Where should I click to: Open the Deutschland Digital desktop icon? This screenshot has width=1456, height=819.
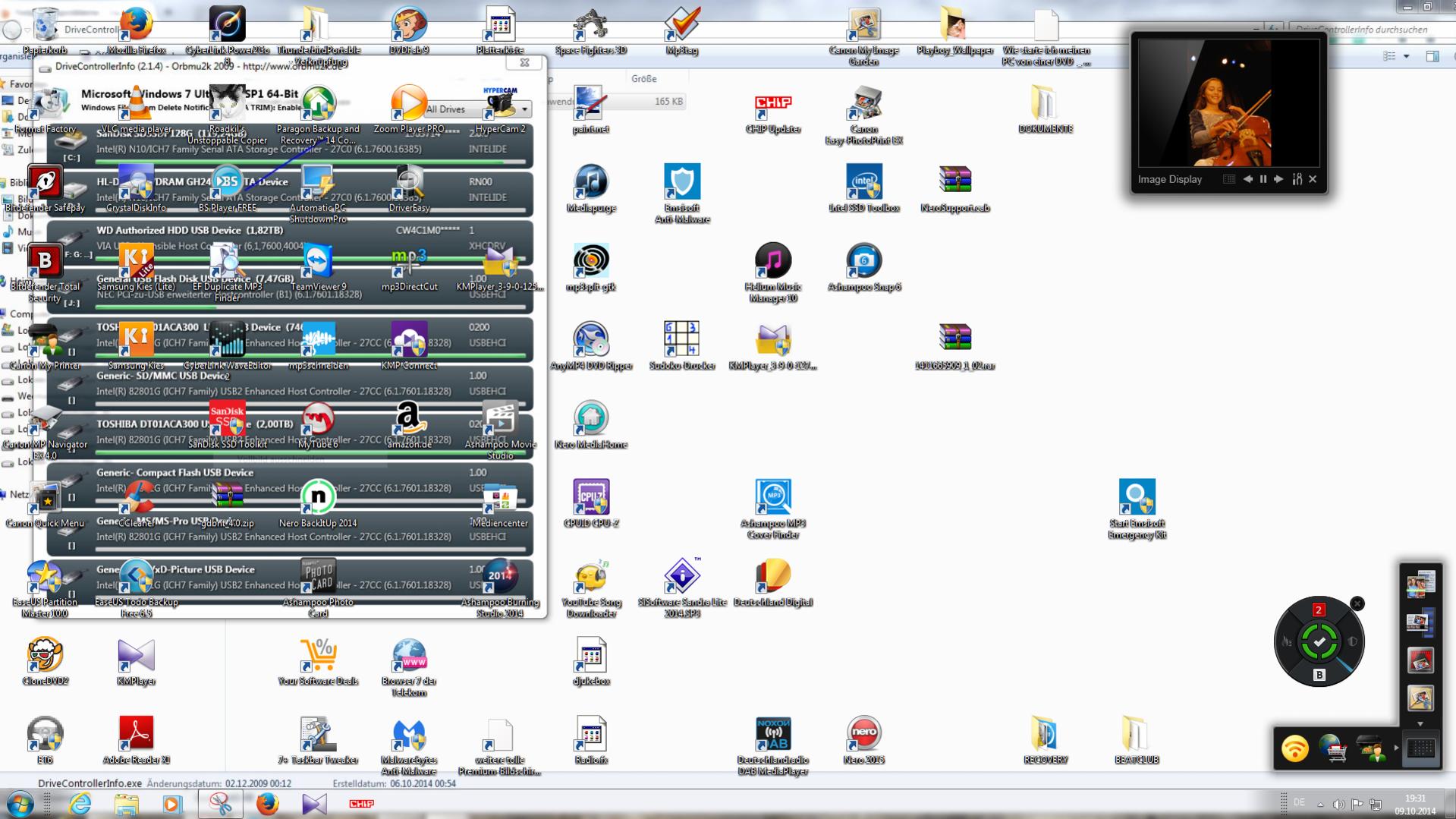pyautogui.click(x=773, y=582)
